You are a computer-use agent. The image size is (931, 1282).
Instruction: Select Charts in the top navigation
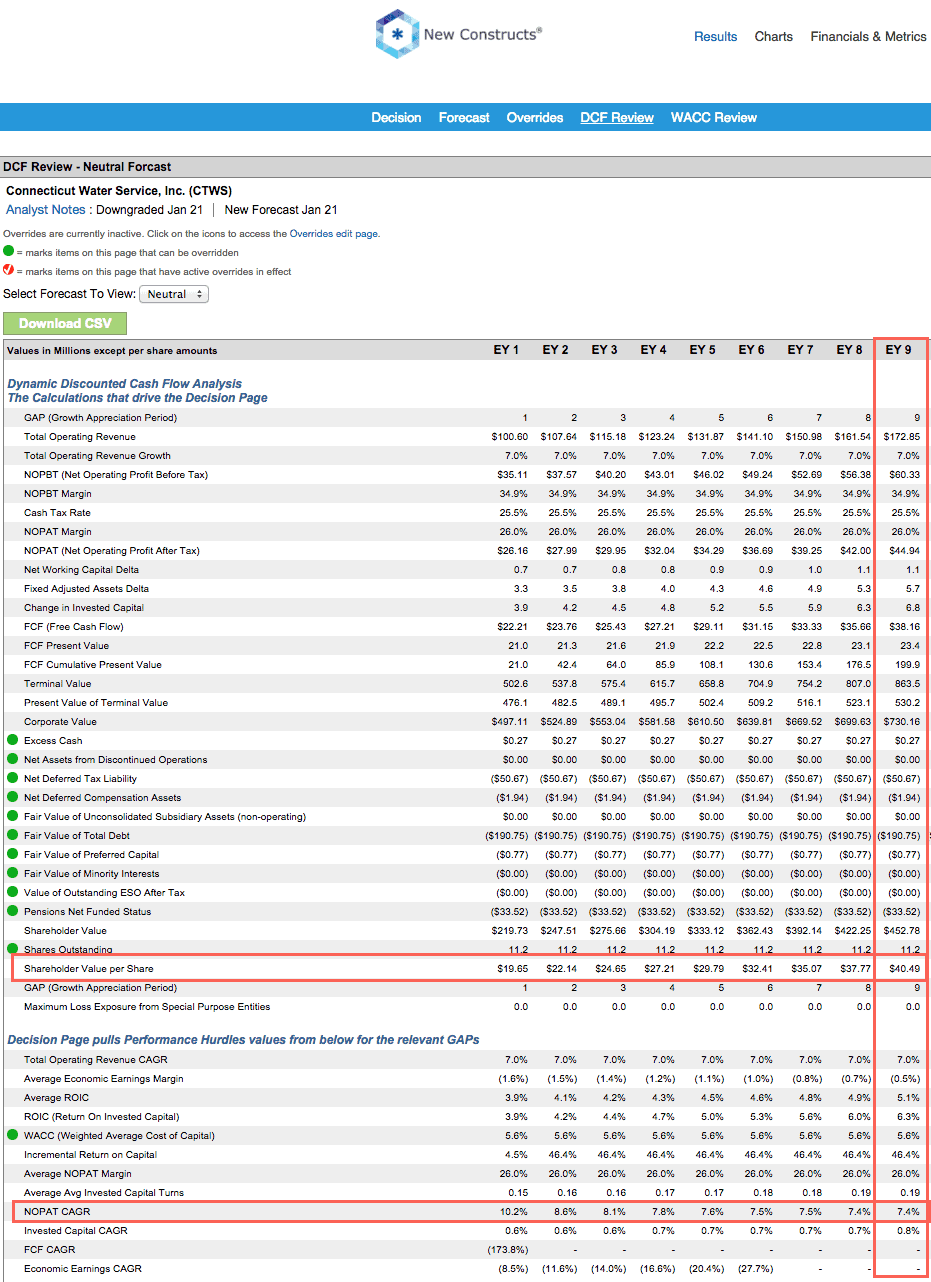pos(773,36)
